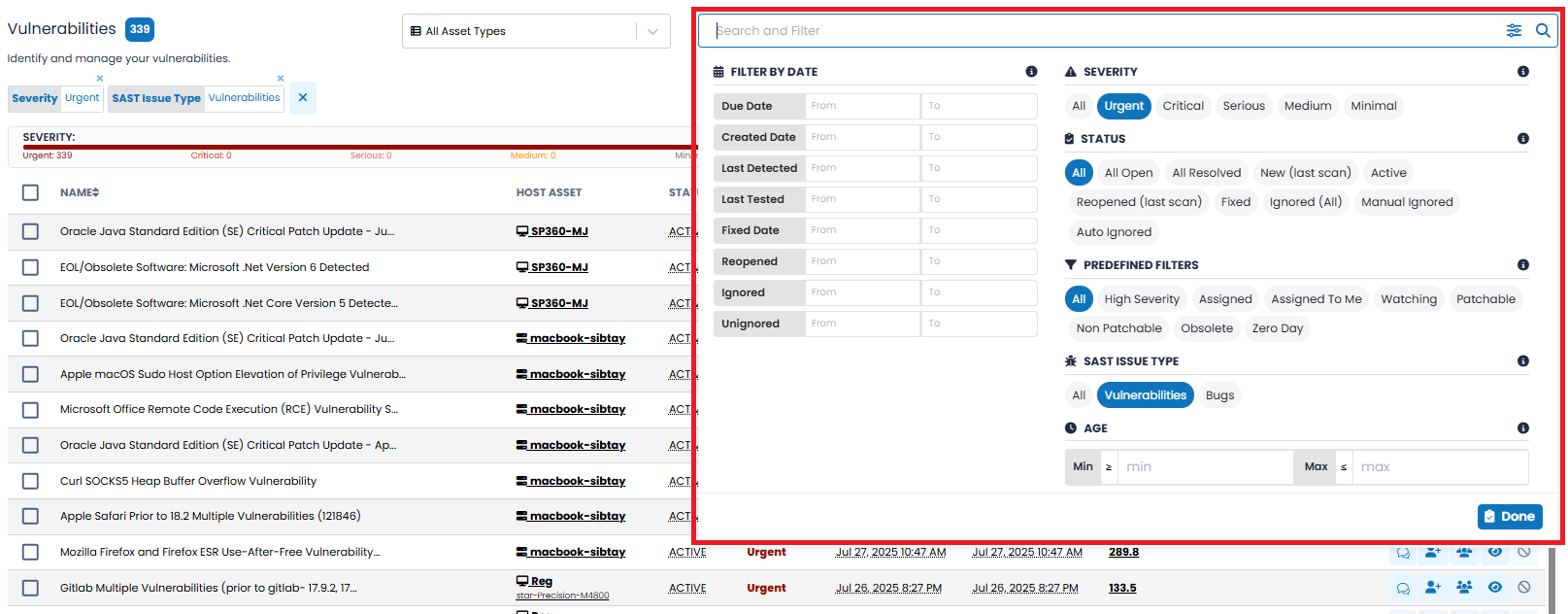Check the Apple macOS Sudo Host Option row
1568x614 pixels.
[30, 374]
